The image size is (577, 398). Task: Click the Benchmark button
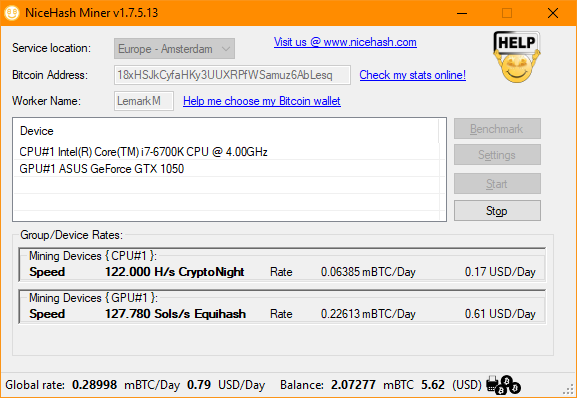click(x=497, y=129)
